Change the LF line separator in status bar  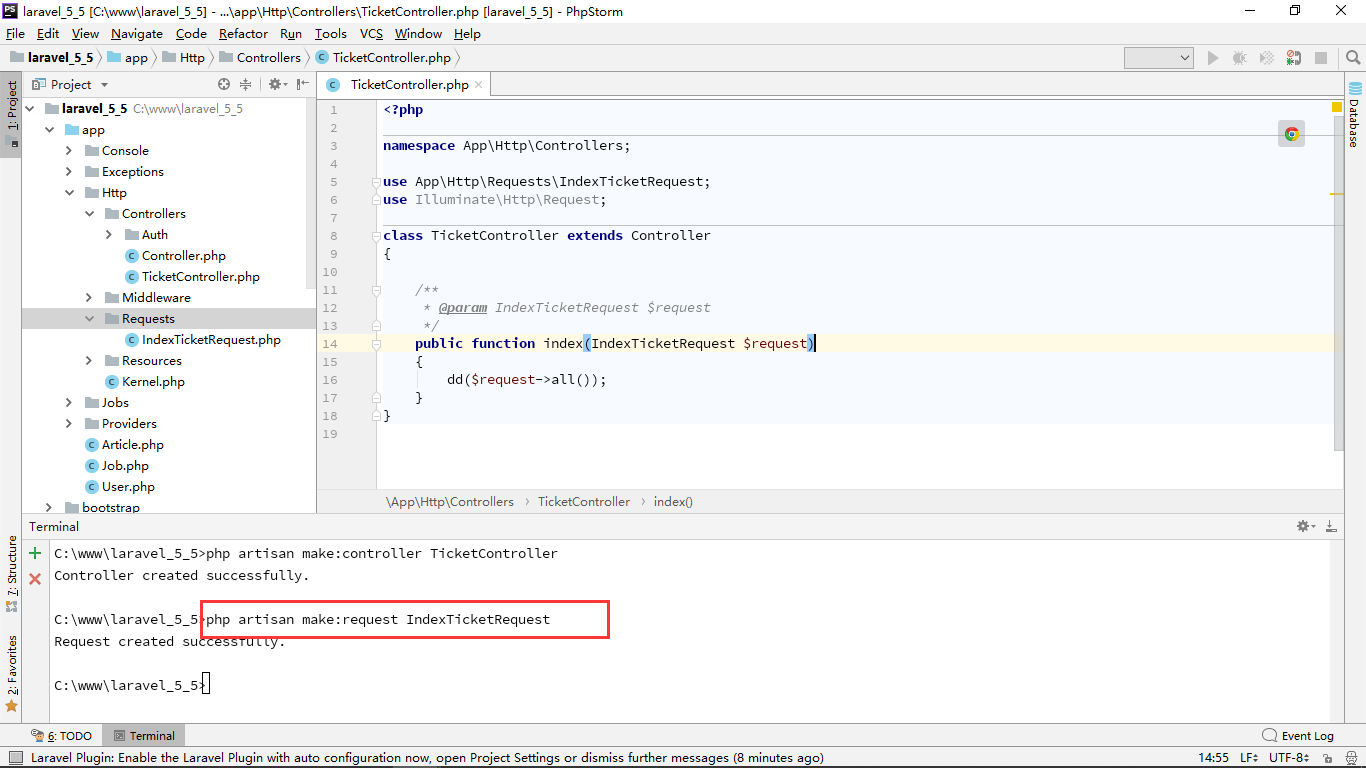(1251, 758)
